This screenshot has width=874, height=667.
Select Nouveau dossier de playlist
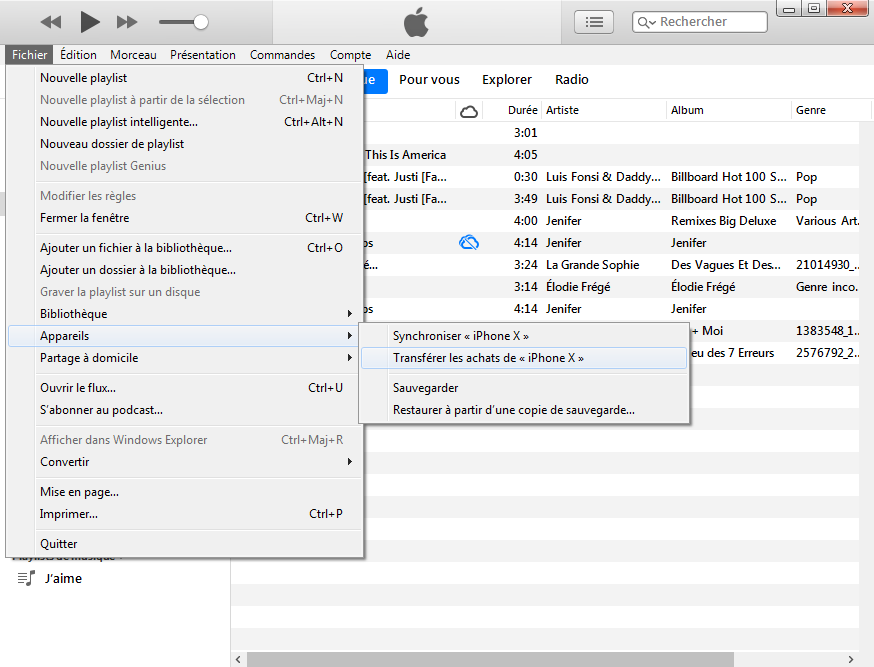click(185, 144)
